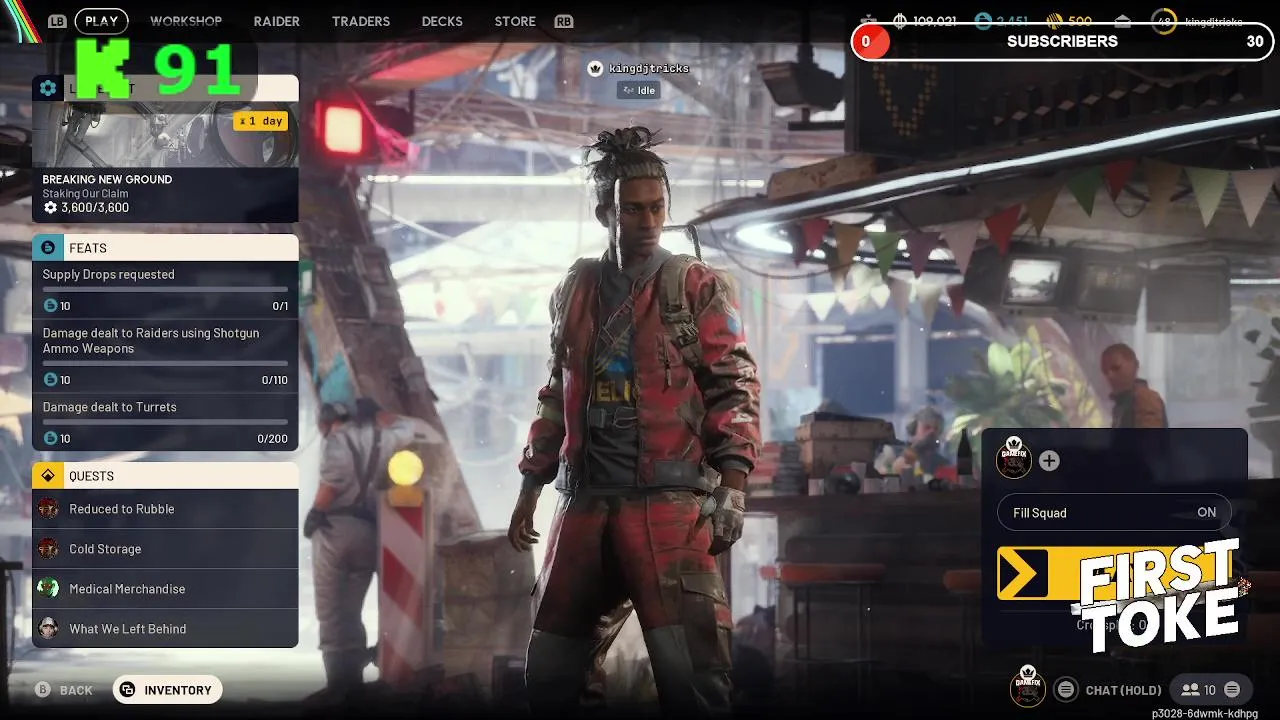Image resolution: width=1280 pixels, height=720 pixels.
Task: Select Damage dealt to Turrets feat
Action: (x=165, y=422)
